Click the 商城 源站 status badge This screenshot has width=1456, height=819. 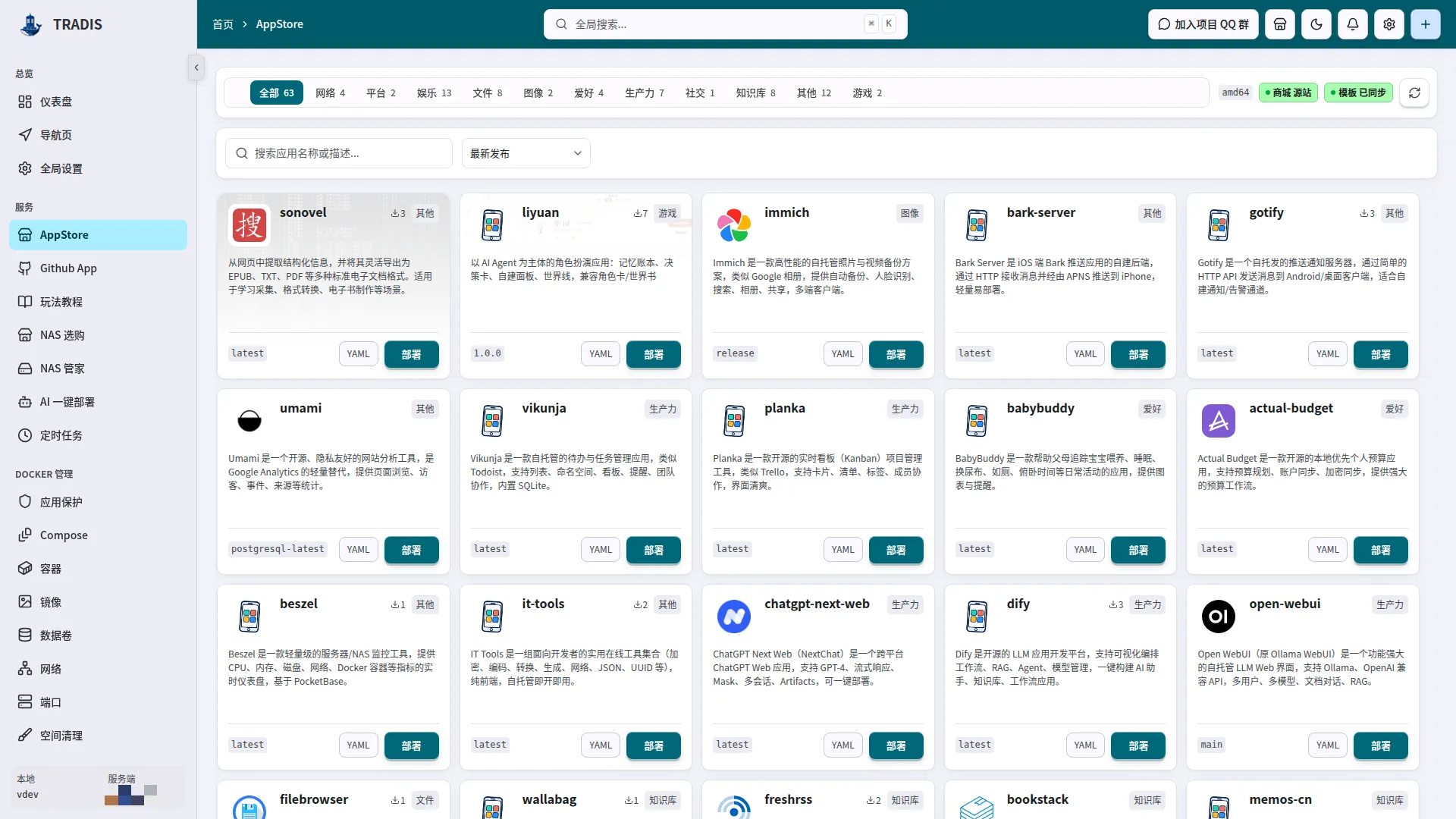click(1288, 93)
